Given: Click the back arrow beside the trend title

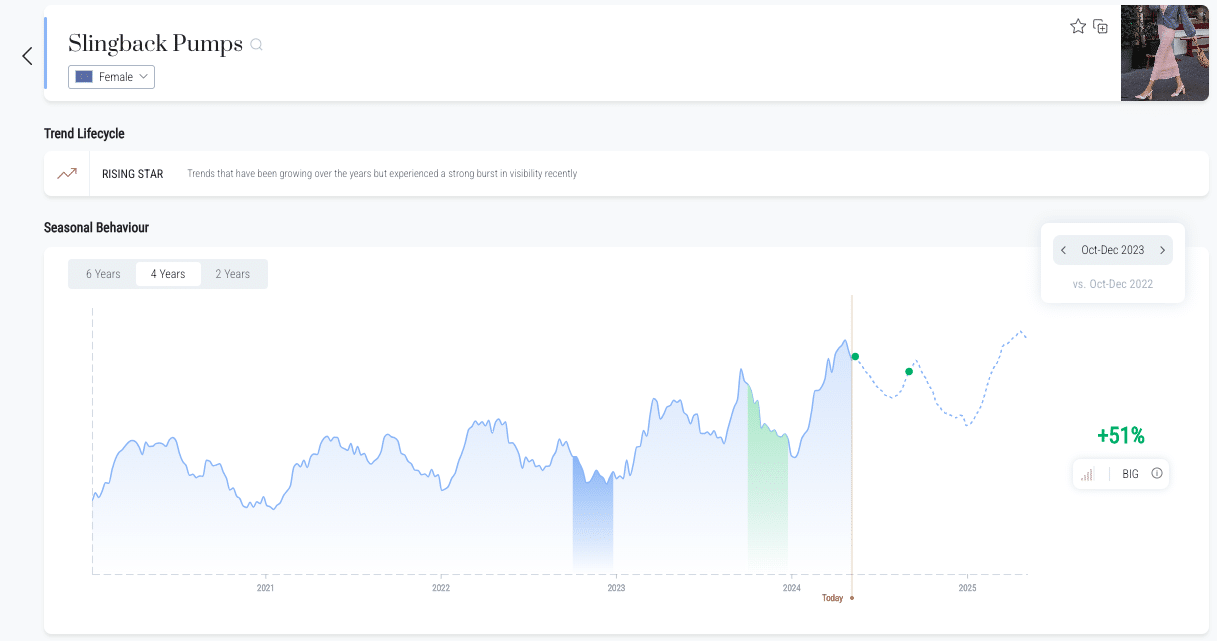Looking at the screenshot, I should pyautogui.click(x=27, y=56).
